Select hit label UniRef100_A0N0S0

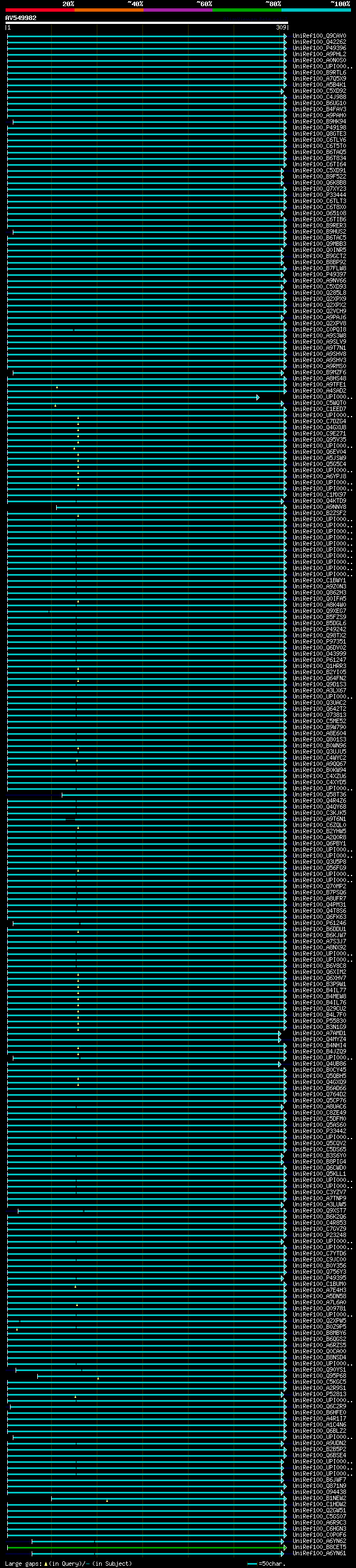tap(319, 60)
